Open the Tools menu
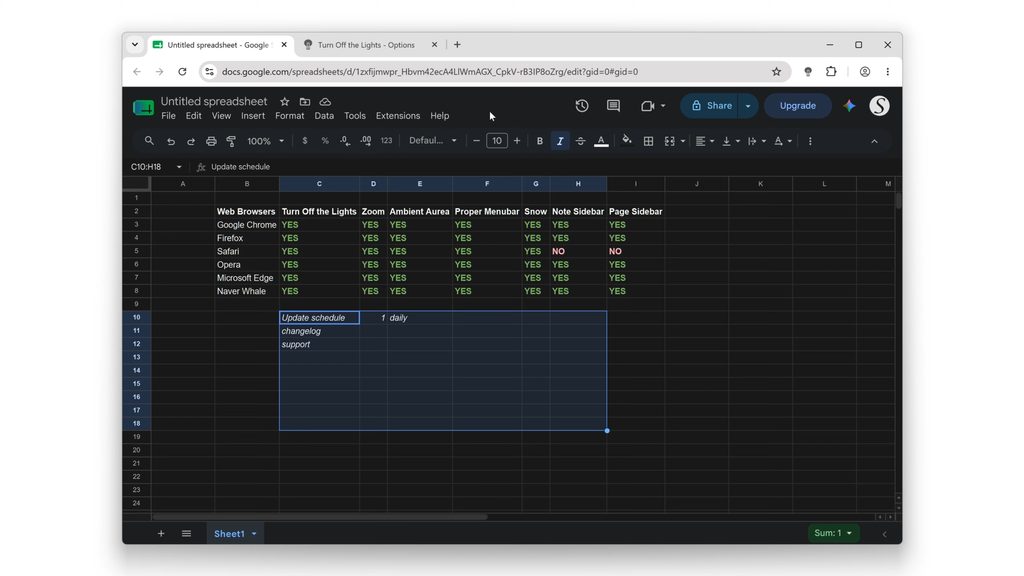1024x576 pixels. pyautogui.click(x=355, y=116)
